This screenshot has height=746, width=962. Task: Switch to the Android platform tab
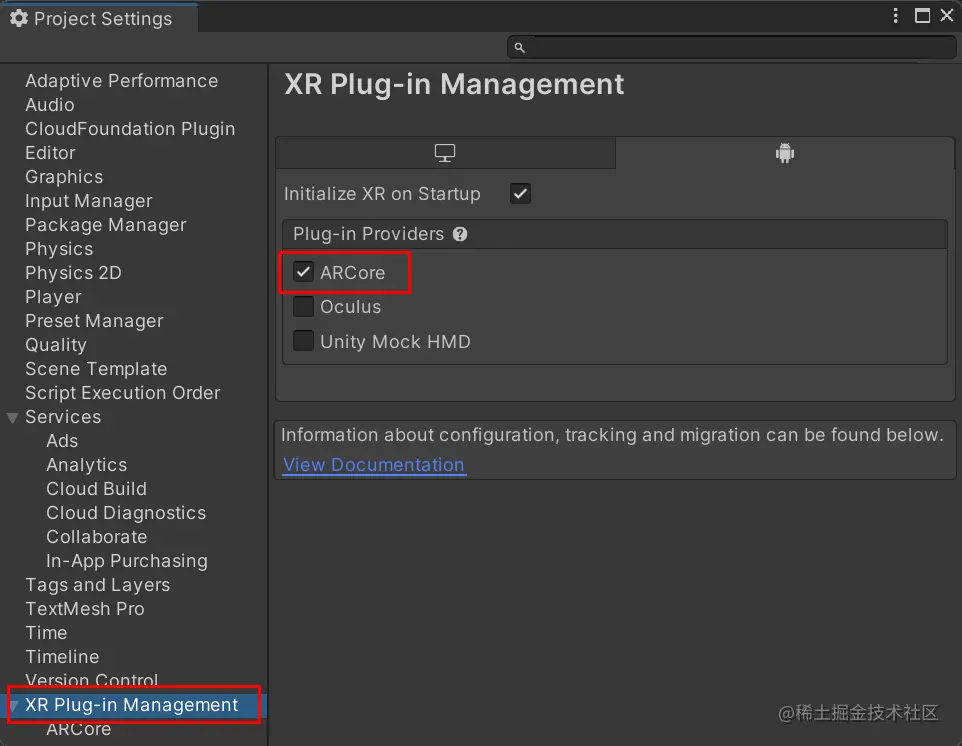tap(785, 153)
